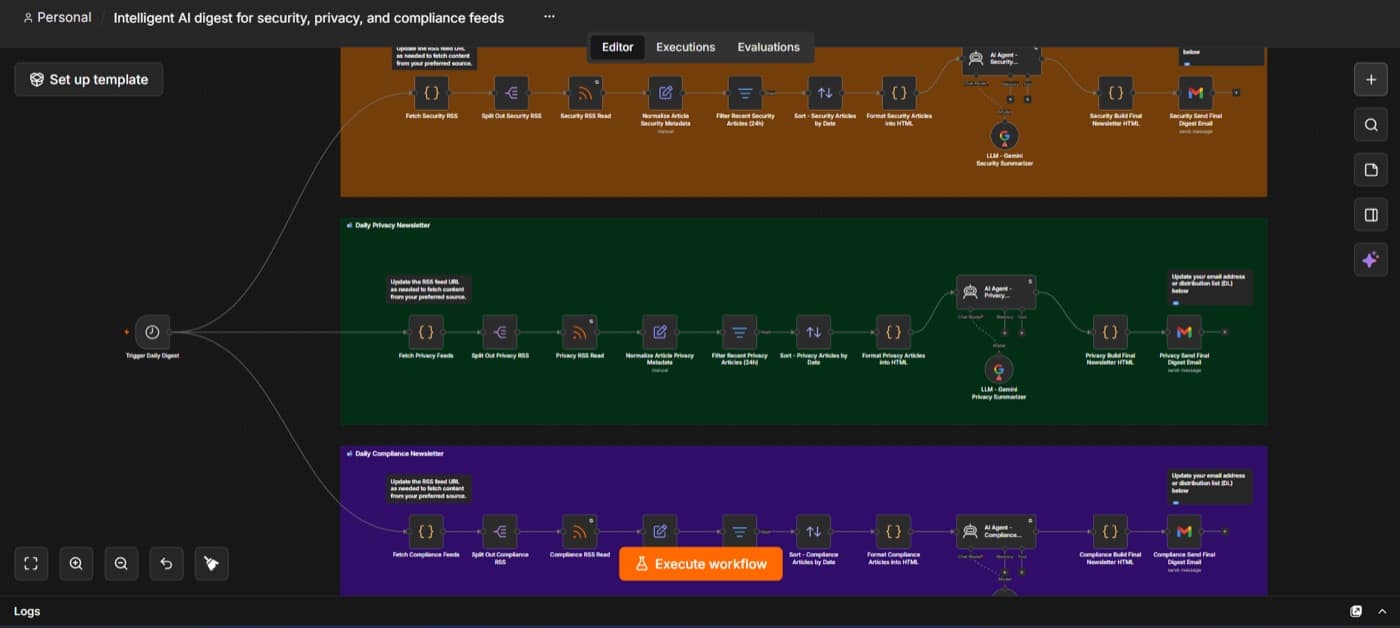Zoom out of the canvas
Viewport: 1400px width, 628px height.
point(121,563)
